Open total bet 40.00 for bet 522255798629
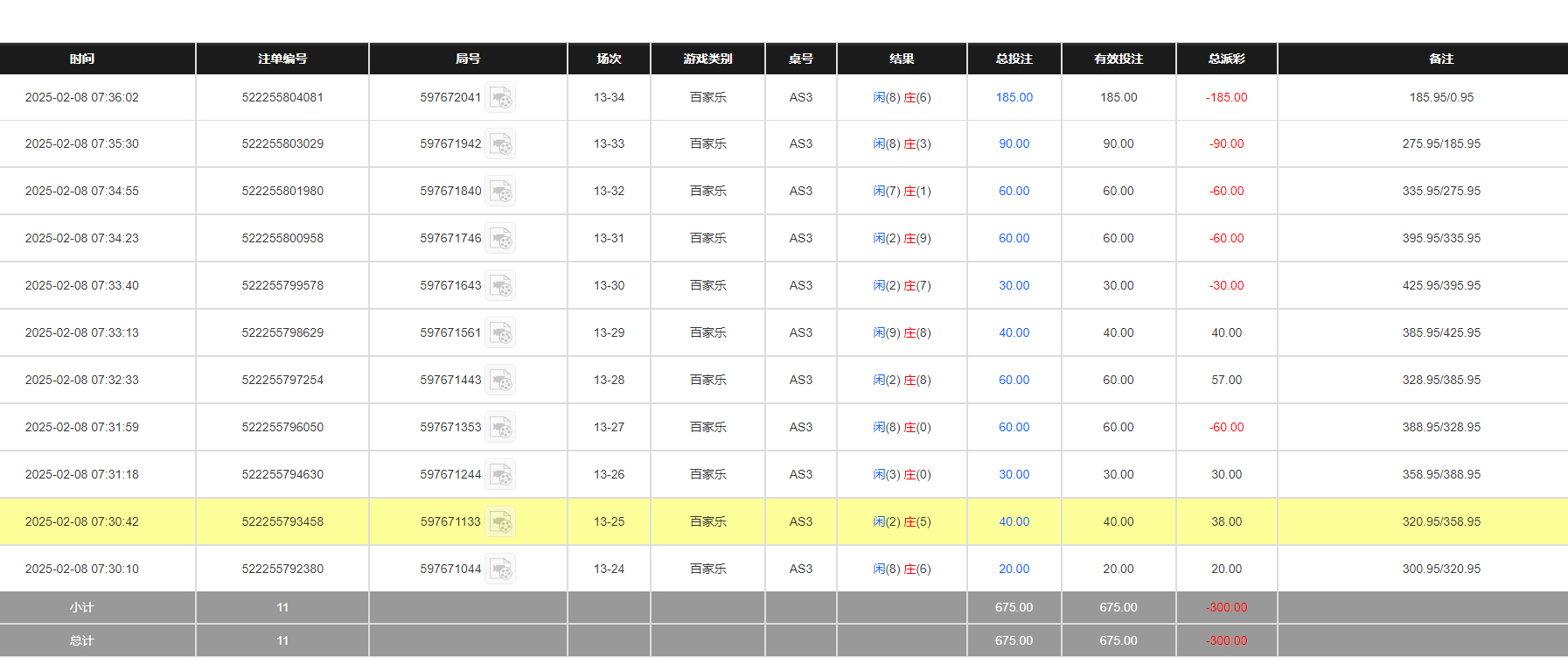 1014,332
